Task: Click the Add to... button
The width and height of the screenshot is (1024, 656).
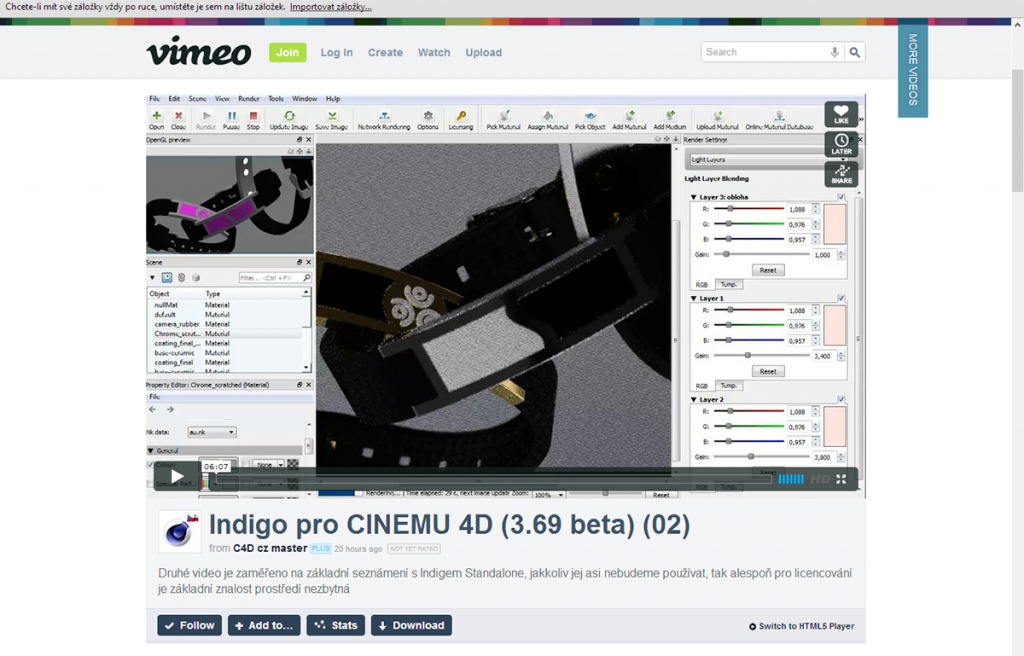Action: [x=264, y=625]
